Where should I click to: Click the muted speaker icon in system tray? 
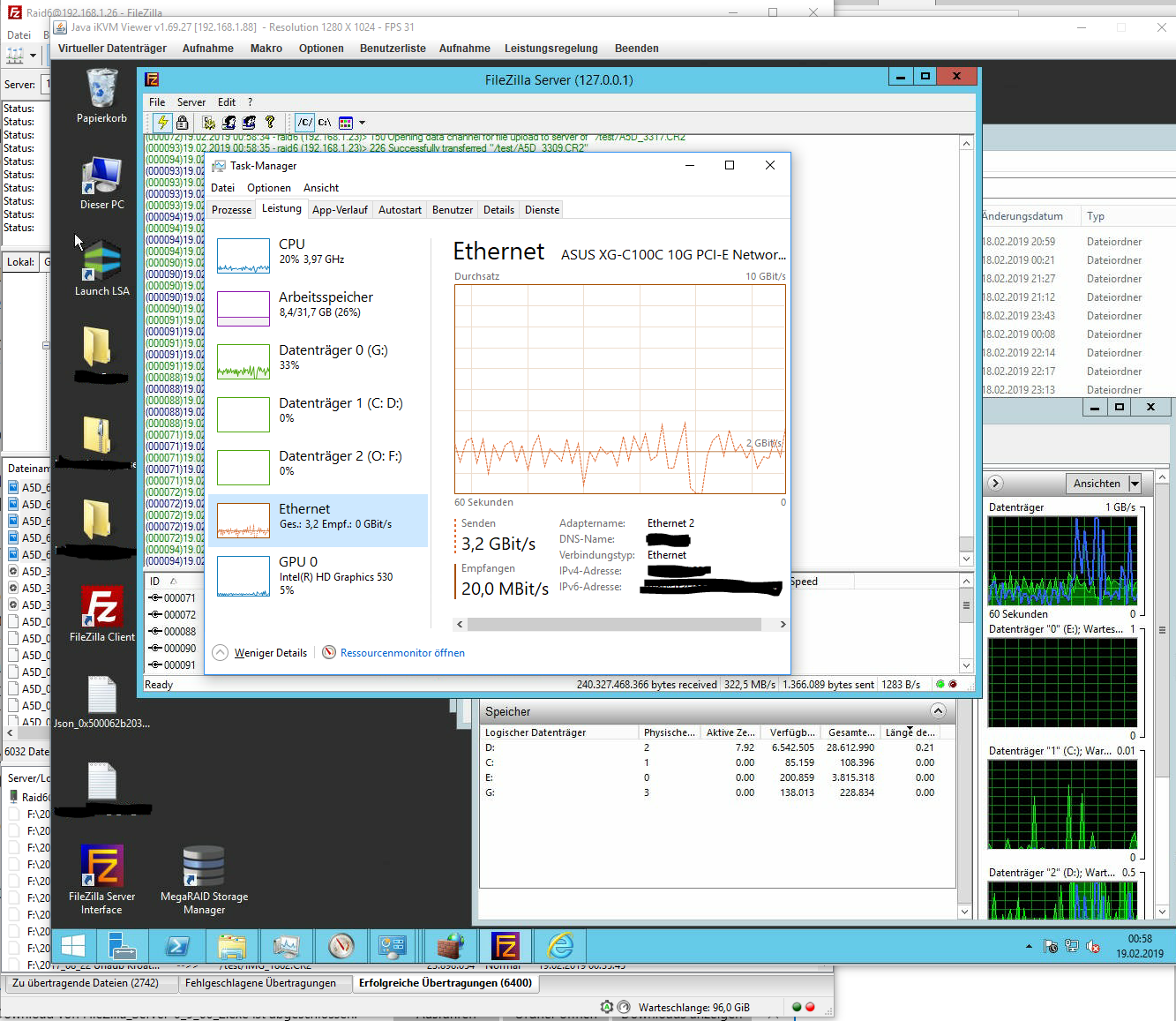click(x=1093, y=946)
